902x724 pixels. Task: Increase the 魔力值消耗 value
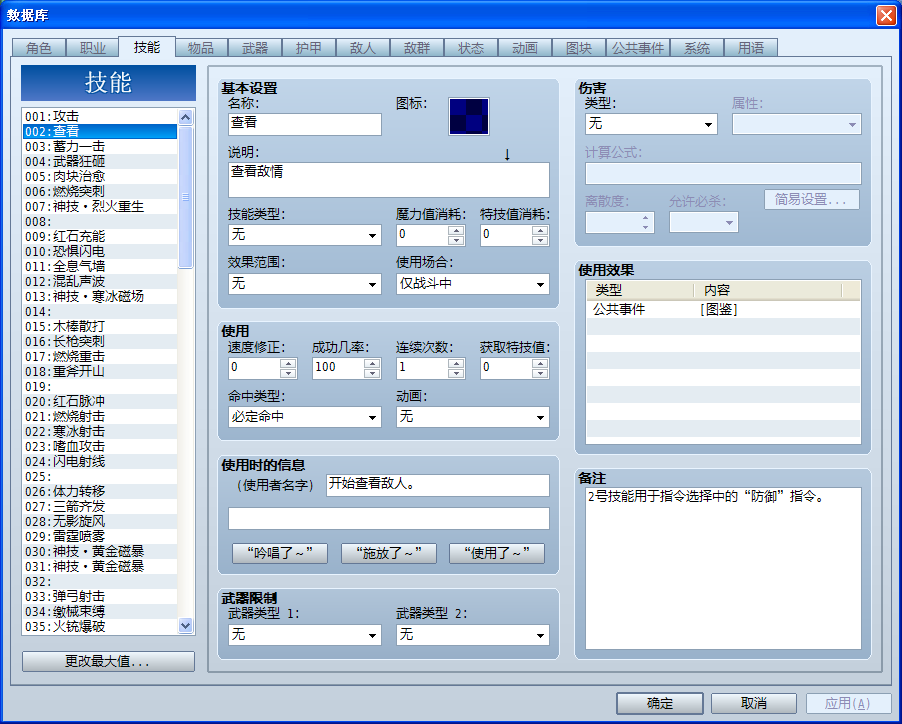click(456, 230)
